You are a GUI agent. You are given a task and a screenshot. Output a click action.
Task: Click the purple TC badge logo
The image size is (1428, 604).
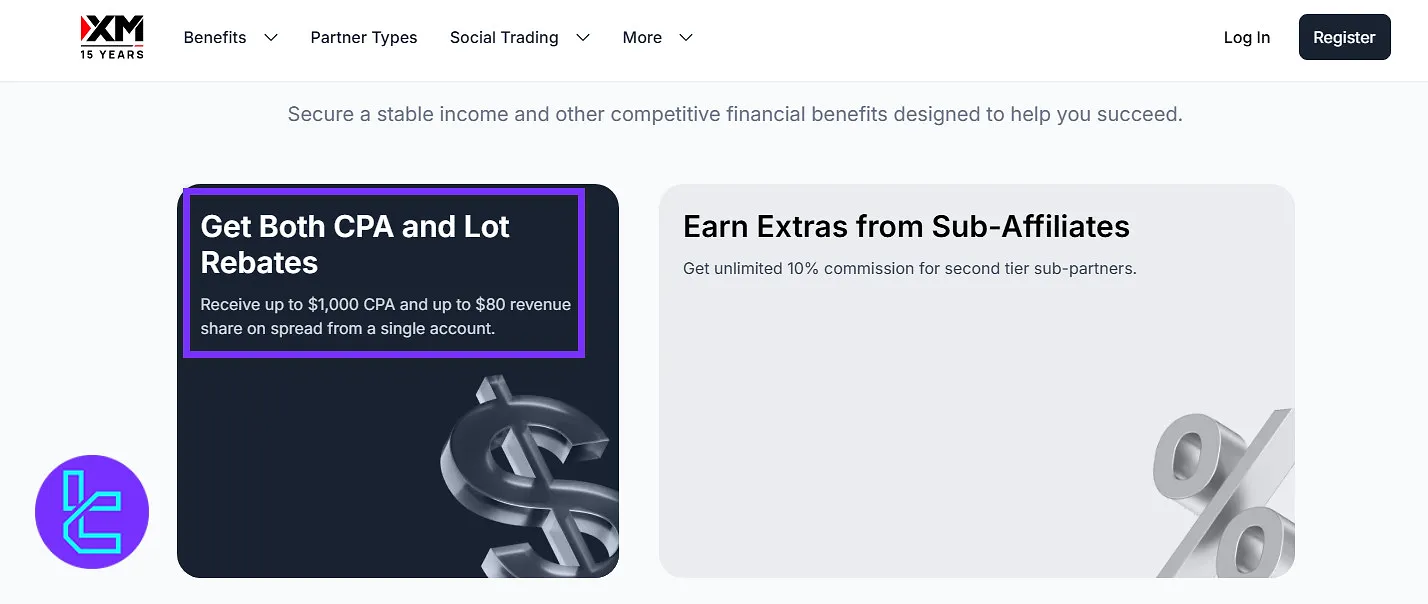pyautogui.click(x=92, y=512)
